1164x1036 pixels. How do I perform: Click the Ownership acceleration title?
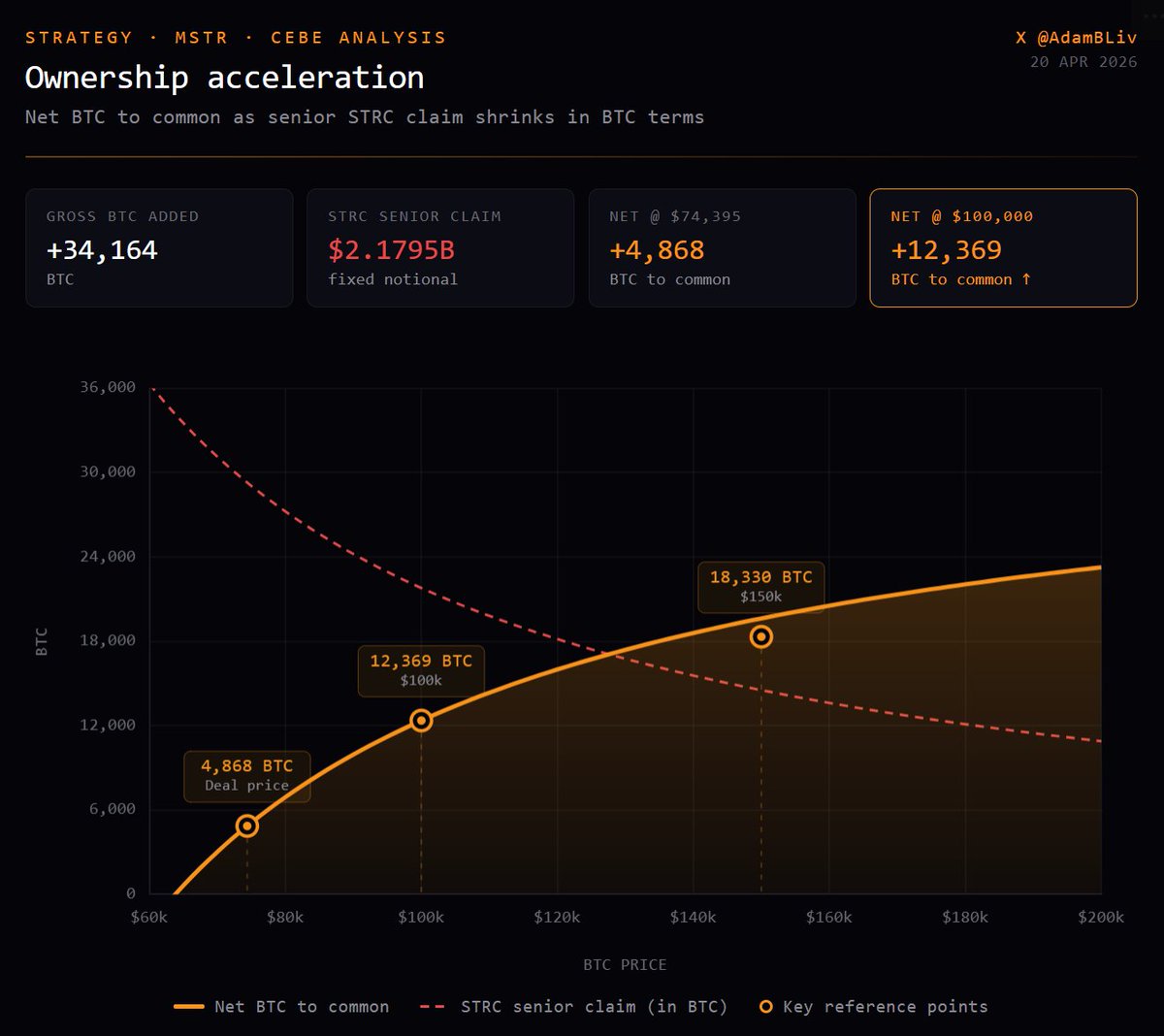tap(224, 78)
